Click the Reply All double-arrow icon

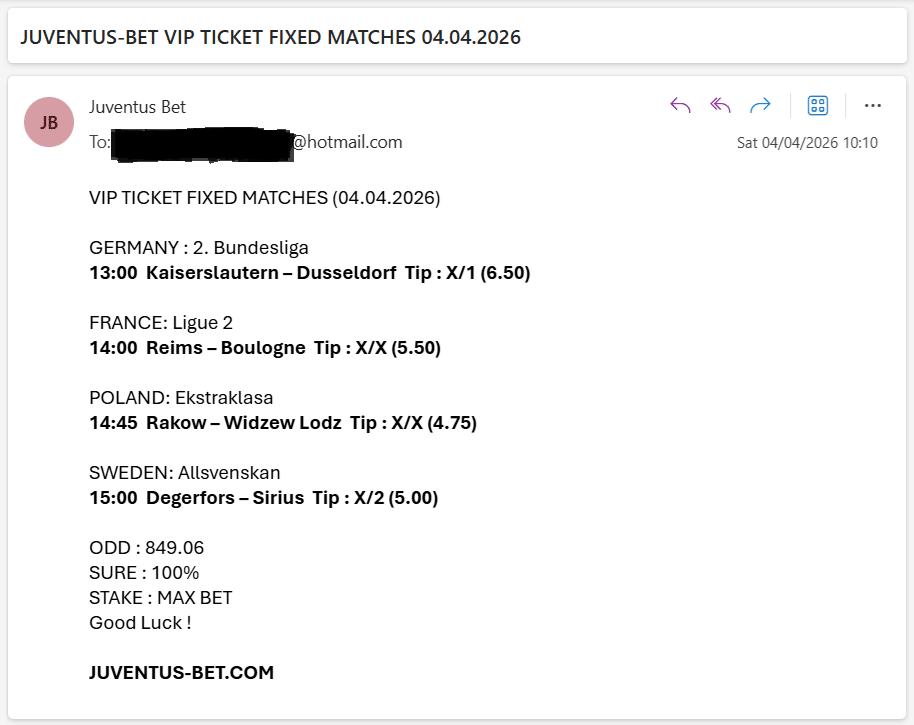[720, 106]
